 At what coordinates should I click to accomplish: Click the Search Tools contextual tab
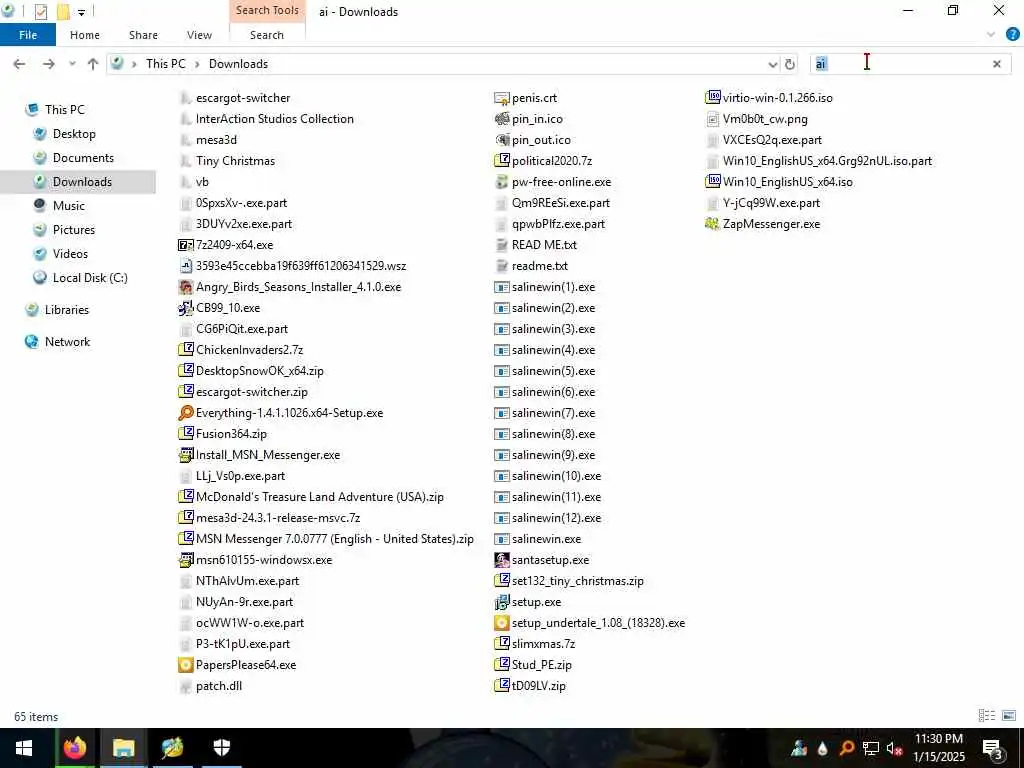click(x=267, y=10)
